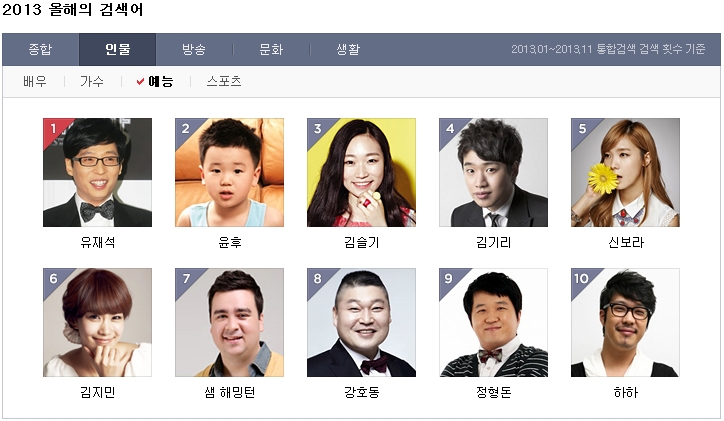
Task: Open rank 5 photo of 신보라
Action: coord(626,172)
